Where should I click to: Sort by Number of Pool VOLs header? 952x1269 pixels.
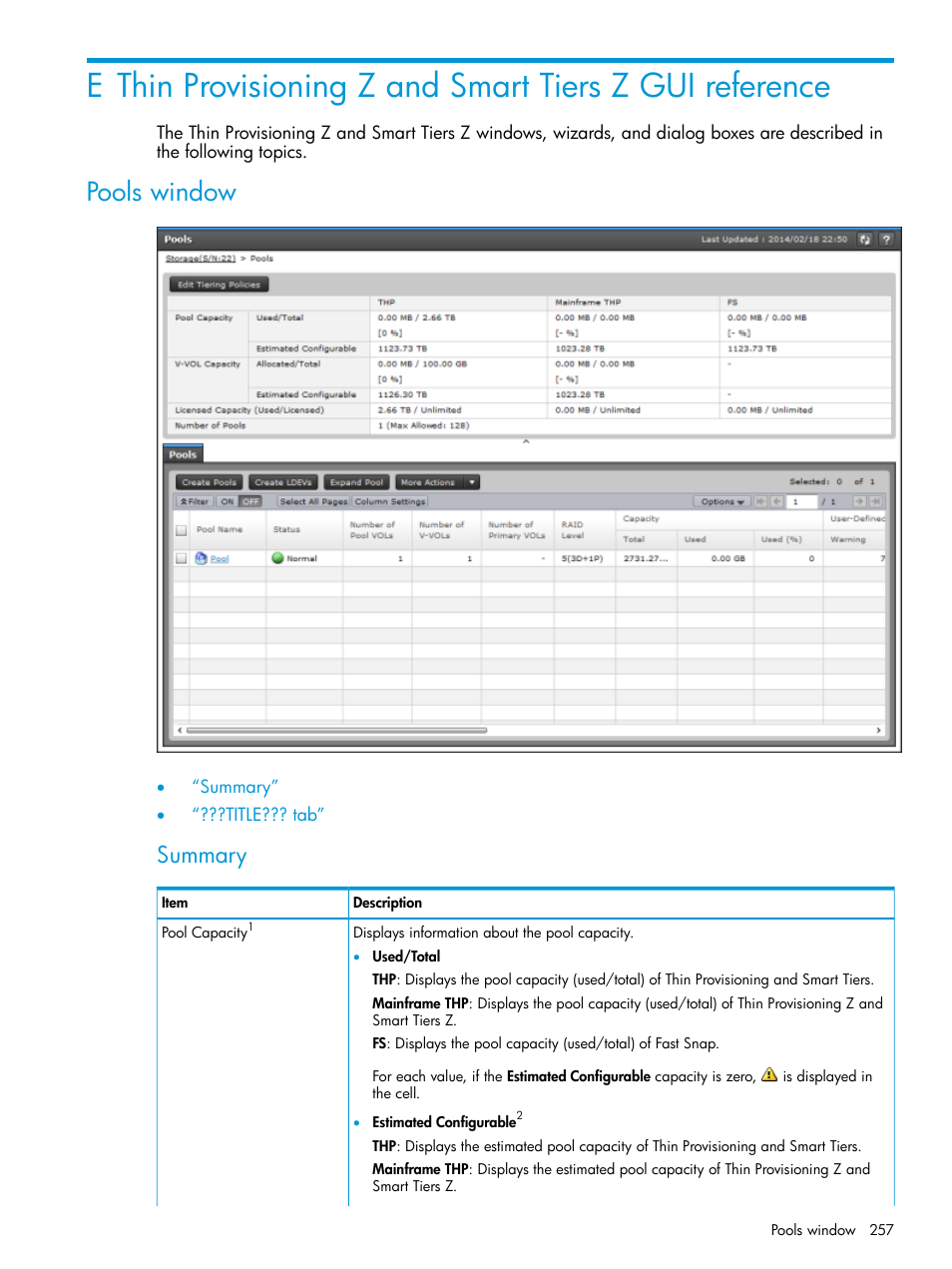coord(372,530)
